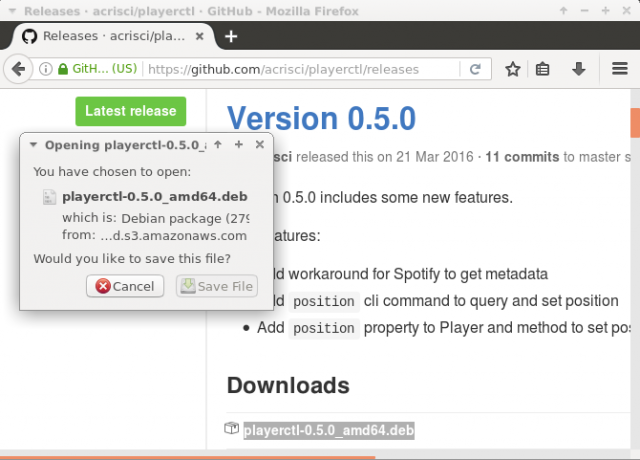
Task: Open site information via the info icon
Action: click(46, 69)
